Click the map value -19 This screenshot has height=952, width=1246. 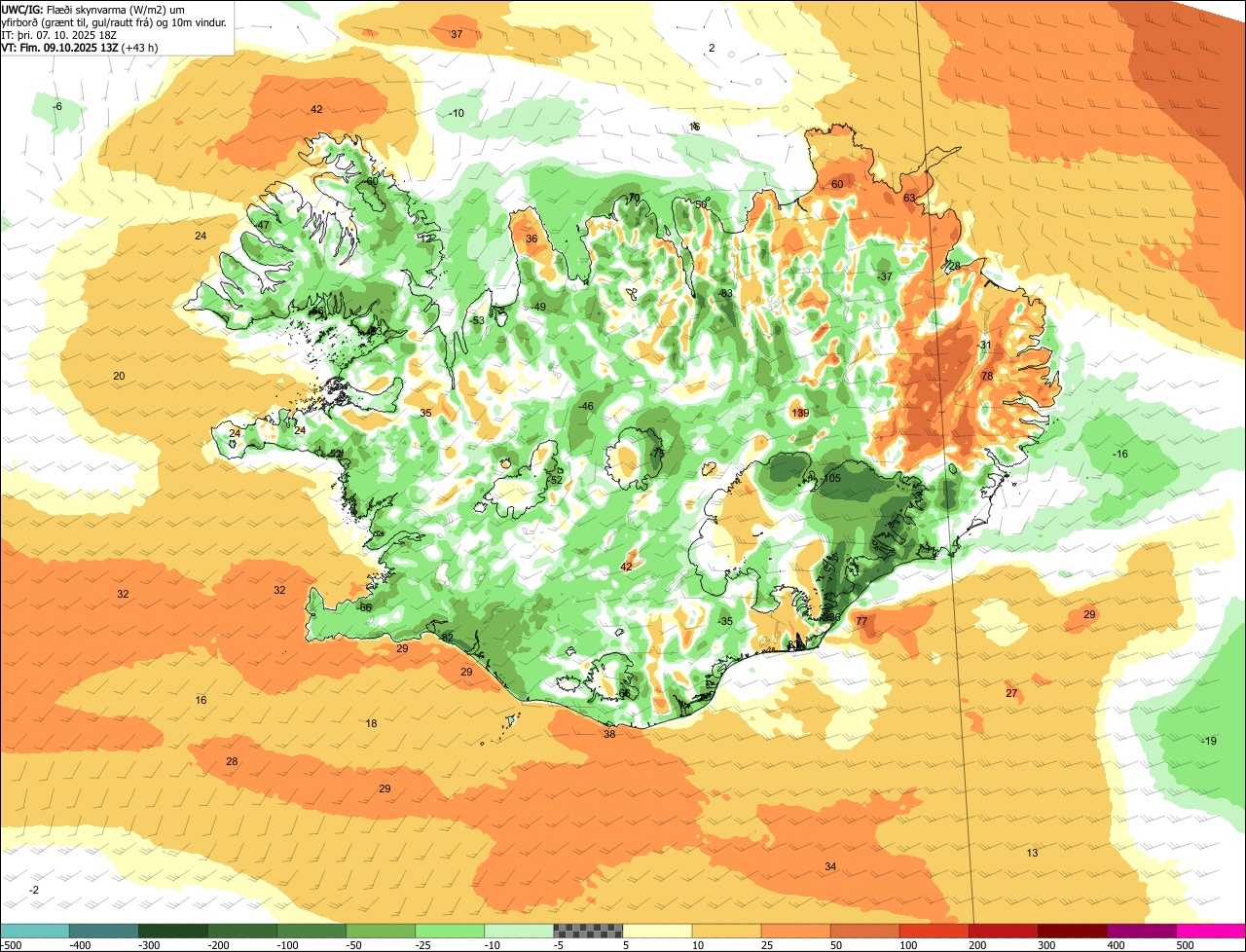coord(1208,742)
